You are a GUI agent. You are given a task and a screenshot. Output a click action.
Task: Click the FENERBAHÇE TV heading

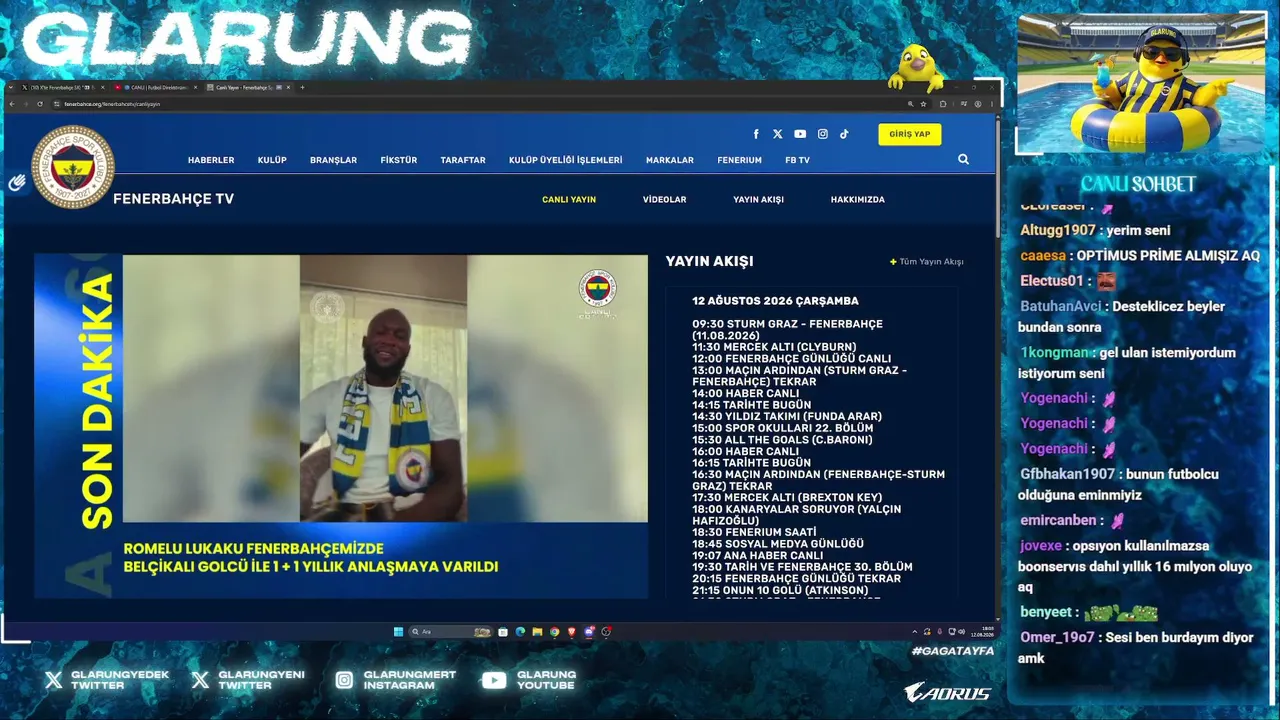click(173, 199)
